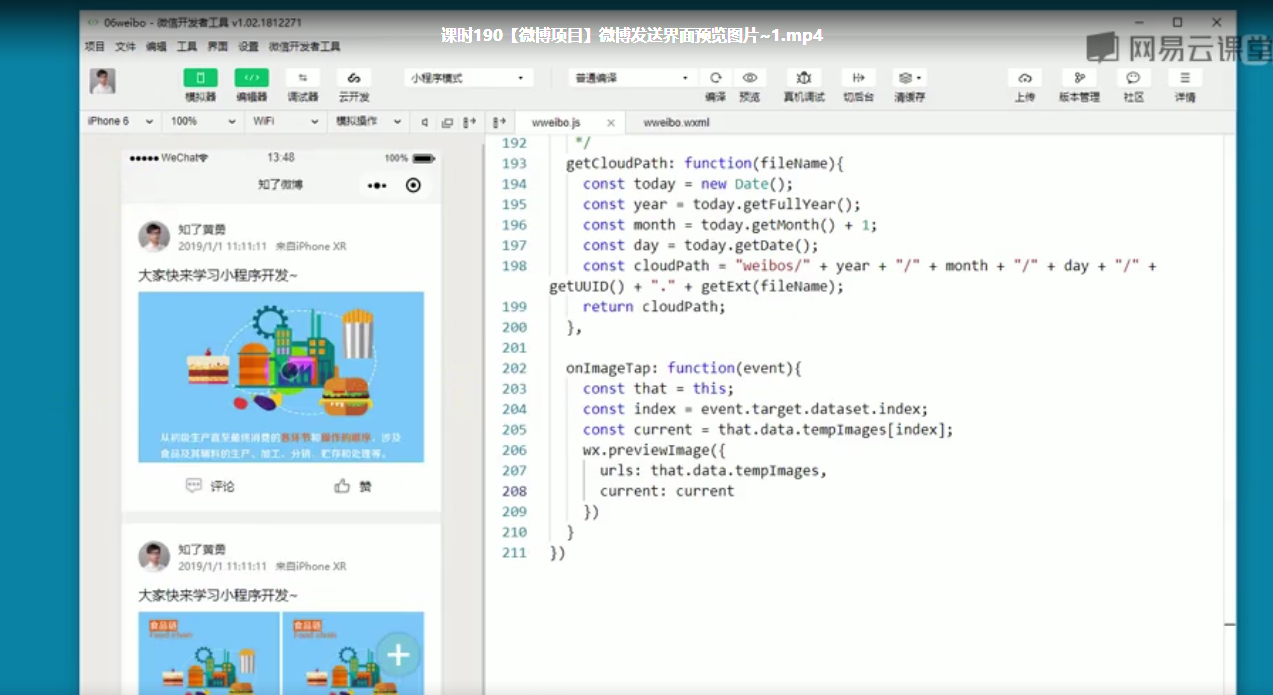The image size is (1273, 695).
Task: Tap the 赞 like button on first post
Action: tap(353, 486)
